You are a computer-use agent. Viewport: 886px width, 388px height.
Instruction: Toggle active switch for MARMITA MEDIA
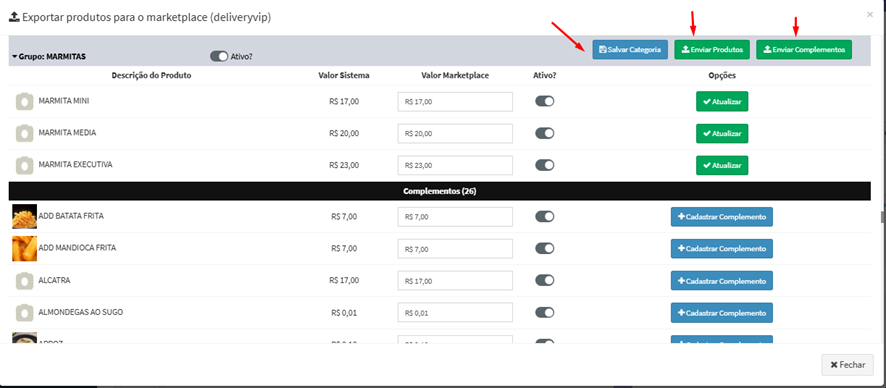(545, 133)
